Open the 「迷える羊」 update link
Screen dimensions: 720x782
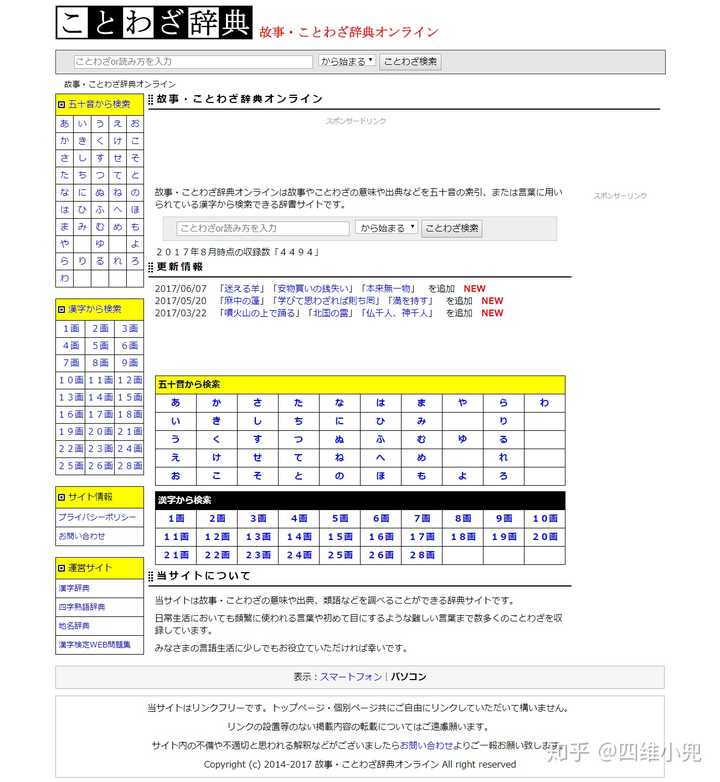pos(242,288)
